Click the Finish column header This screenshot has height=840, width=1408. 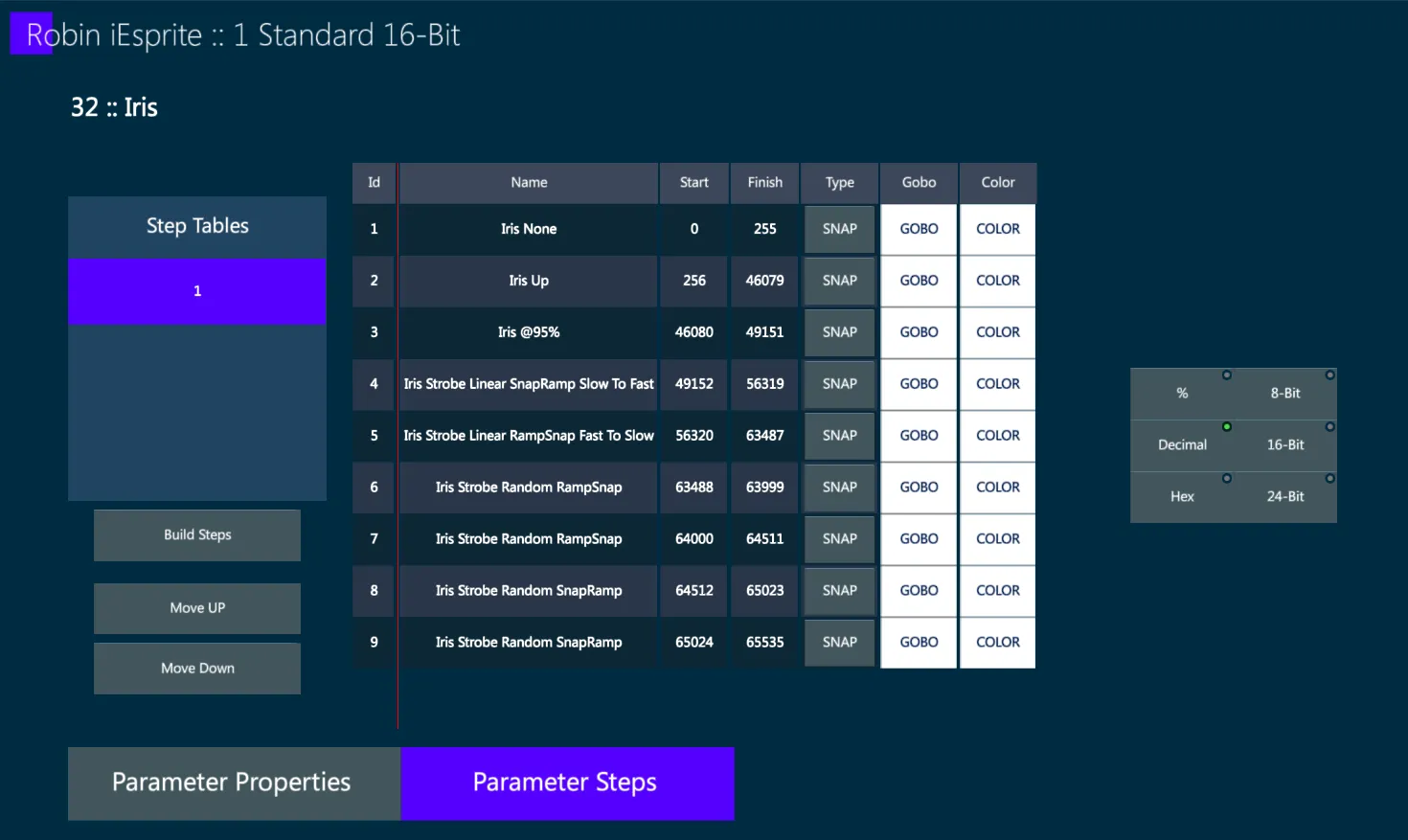[x=765, y=183]
